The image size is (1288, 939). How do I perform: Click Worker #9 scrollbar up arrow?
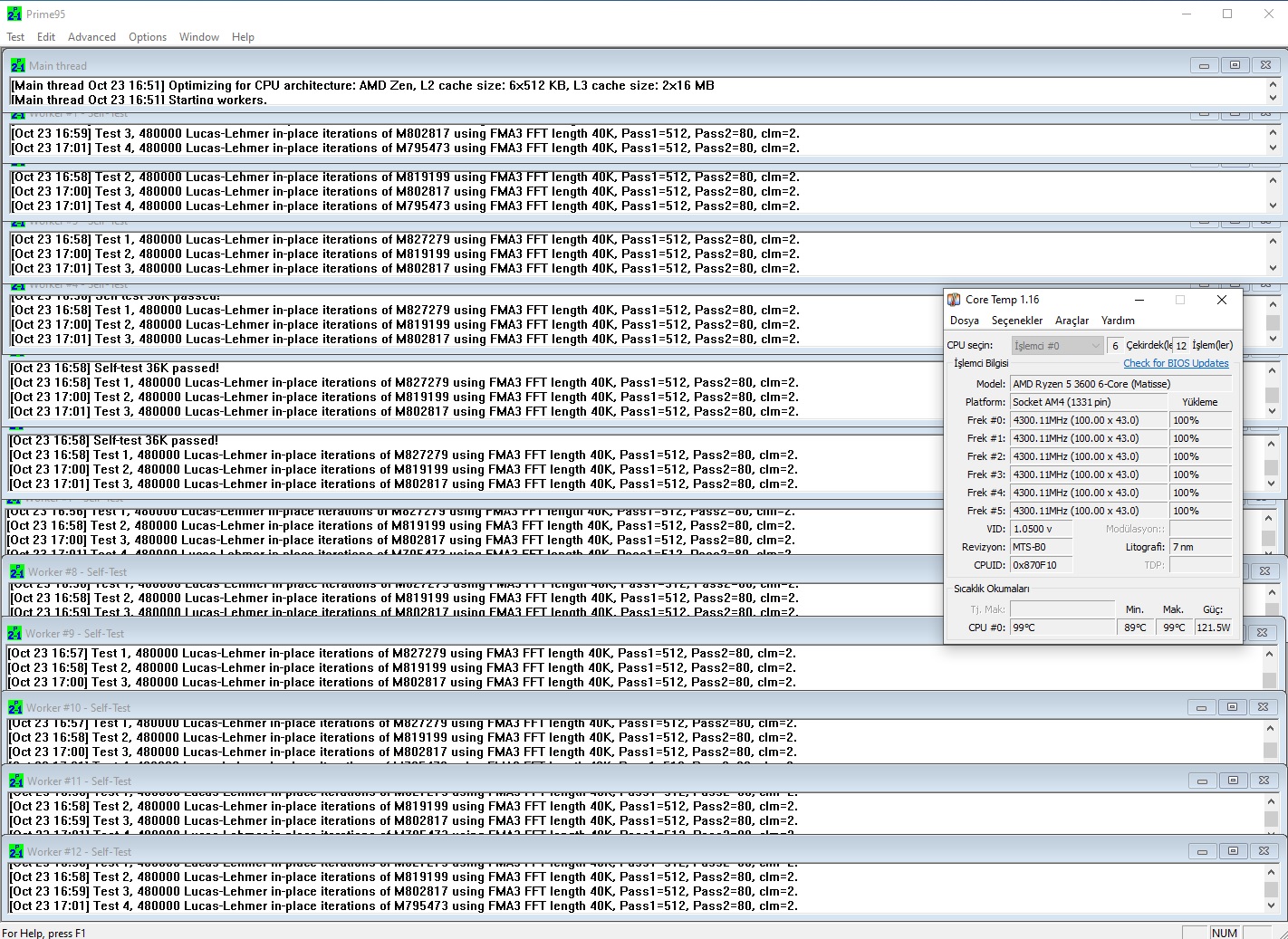click(1269, 653)
